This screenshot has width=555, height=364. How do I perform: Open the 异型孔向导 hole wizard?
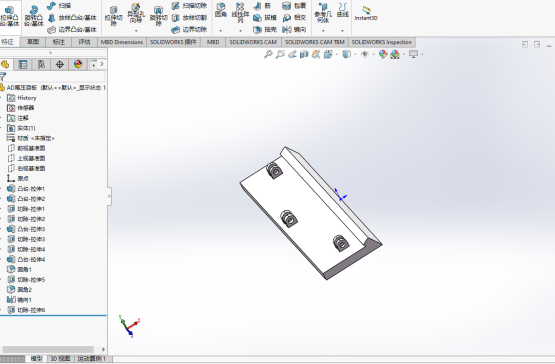pos(136,13)
